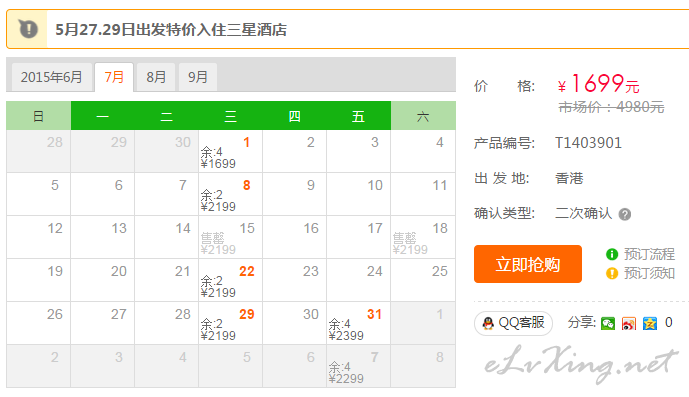This screenshot has width=689, height=397.
Task: Choose July 22 departure date
Action: [230, 280]
